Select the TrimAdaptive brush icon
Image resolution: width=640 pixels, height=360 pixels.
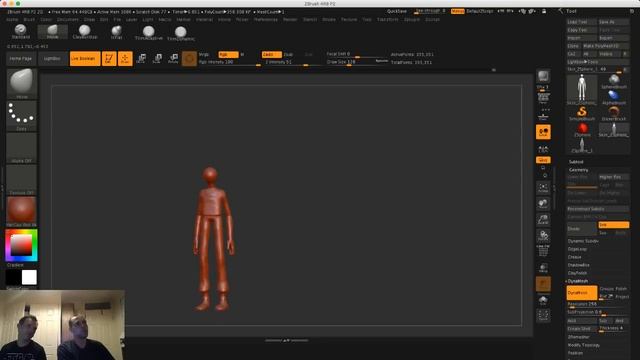click(149, 32)
